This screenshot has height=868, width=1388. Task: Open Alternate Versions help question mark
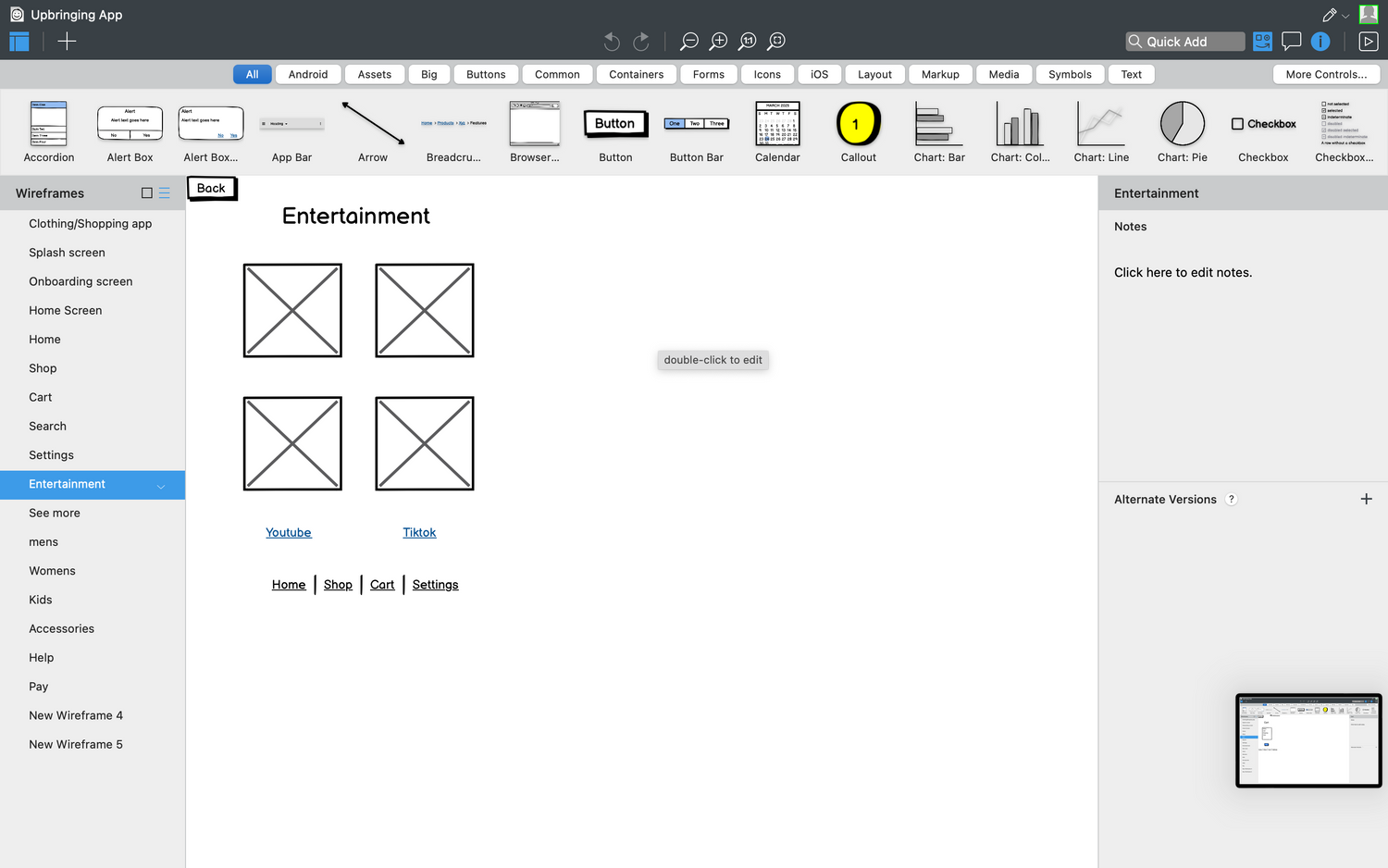point(1231,499)
